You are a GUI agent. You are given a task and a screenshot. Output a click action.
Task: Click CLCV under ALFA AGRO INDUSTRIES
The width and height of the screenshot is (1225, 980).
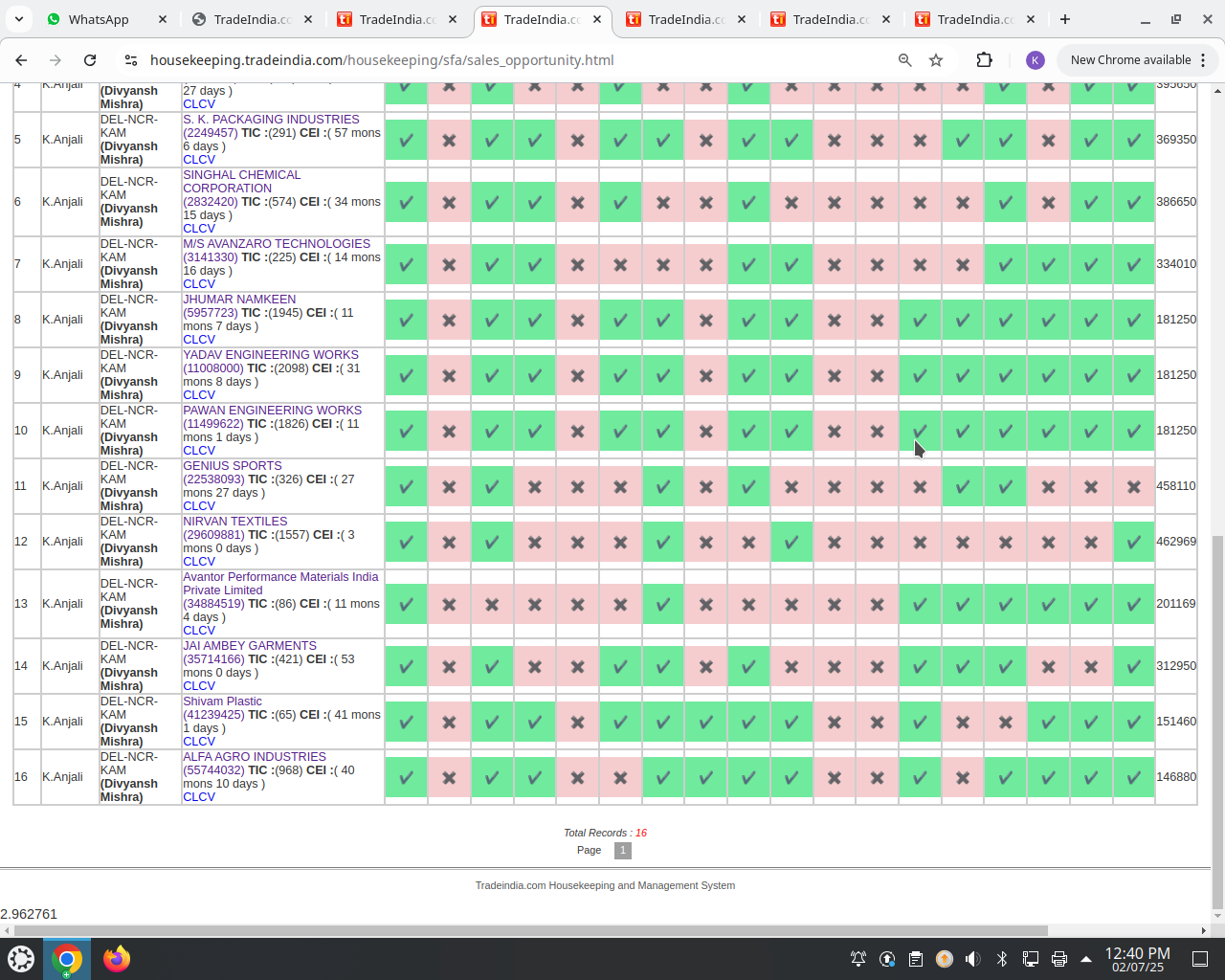pos(199,797)
